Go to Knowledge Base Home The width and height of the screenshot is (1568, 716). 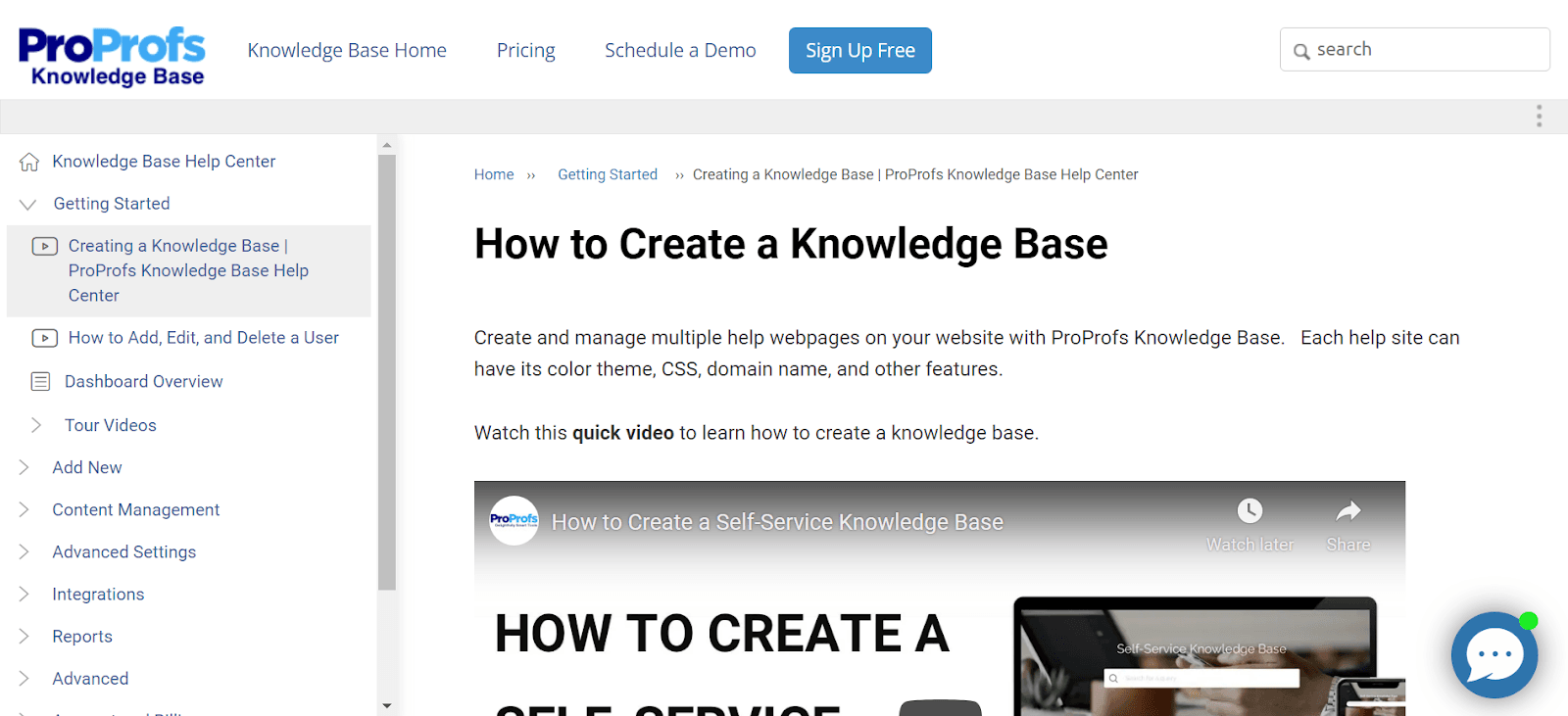[x=347, y=50]
